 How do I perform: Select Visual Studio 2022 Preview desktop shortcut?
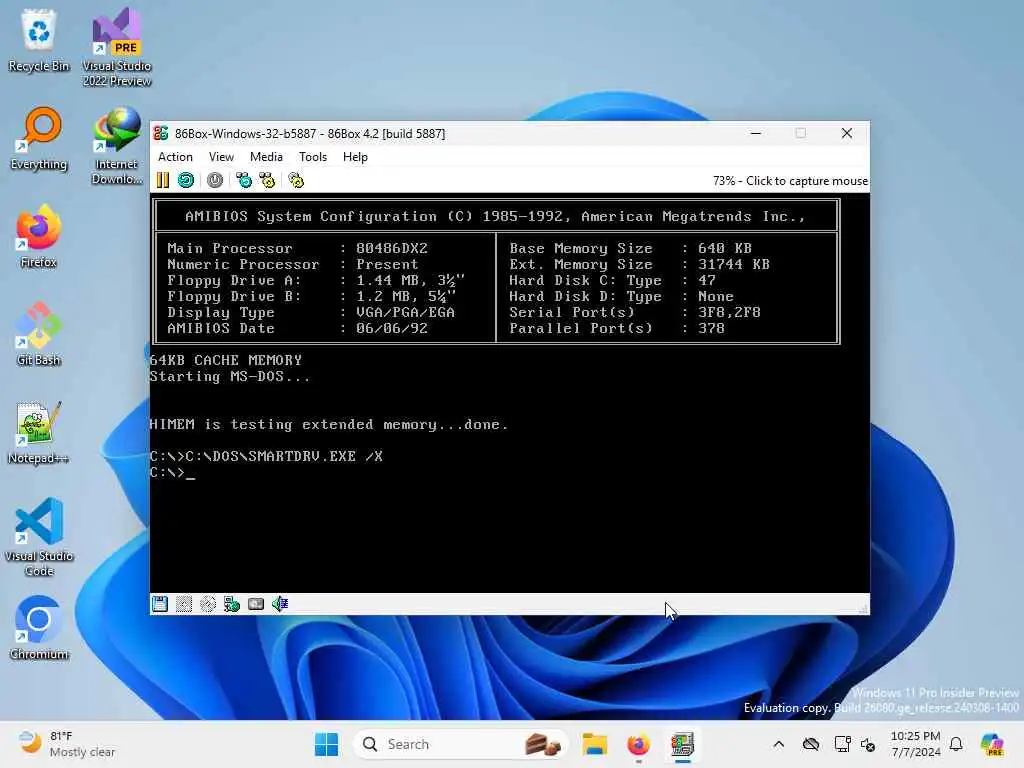click(x=117, y=47)
